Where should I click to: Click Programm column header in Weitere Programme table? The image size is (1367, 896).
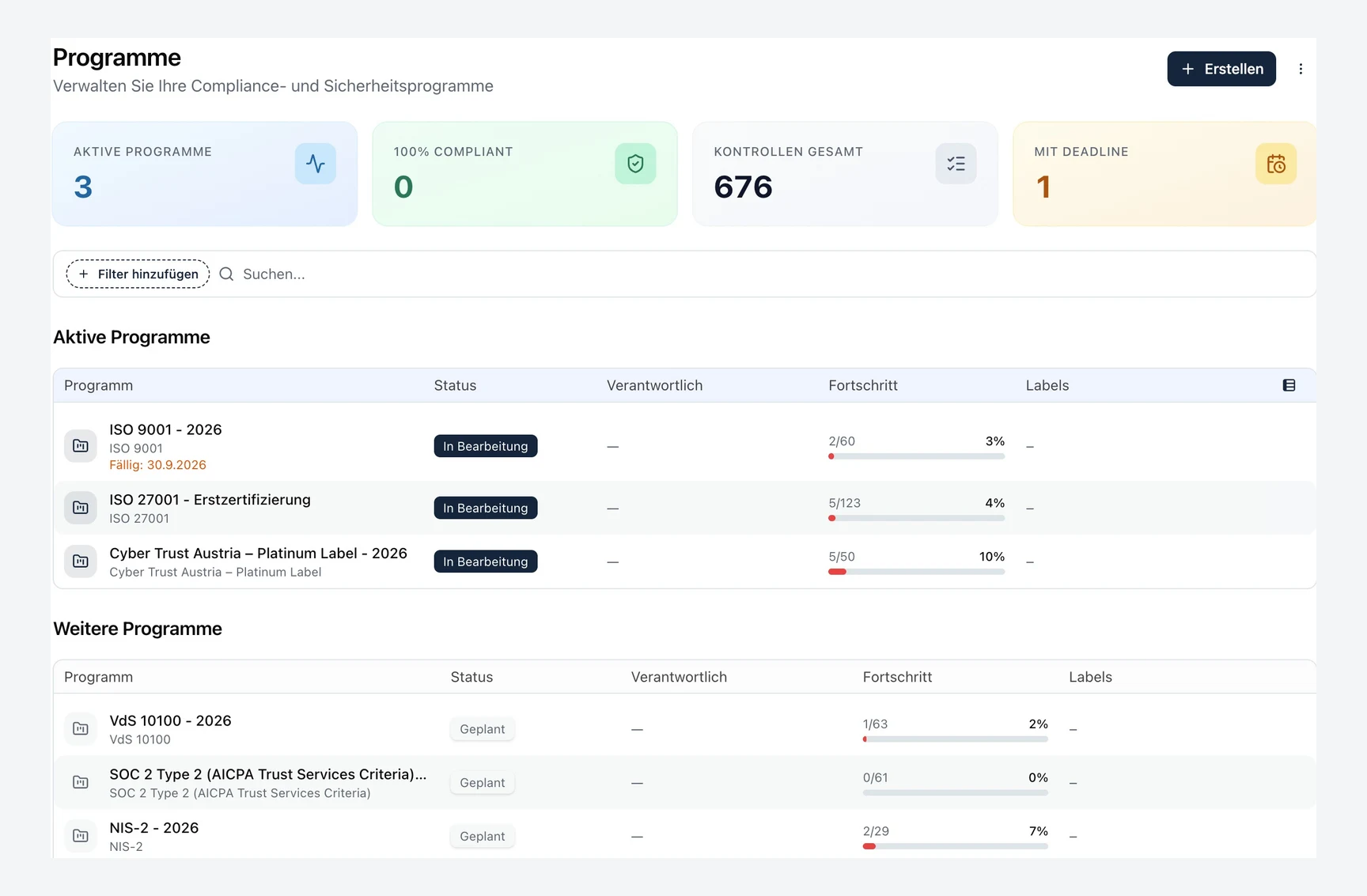point(98,677)
